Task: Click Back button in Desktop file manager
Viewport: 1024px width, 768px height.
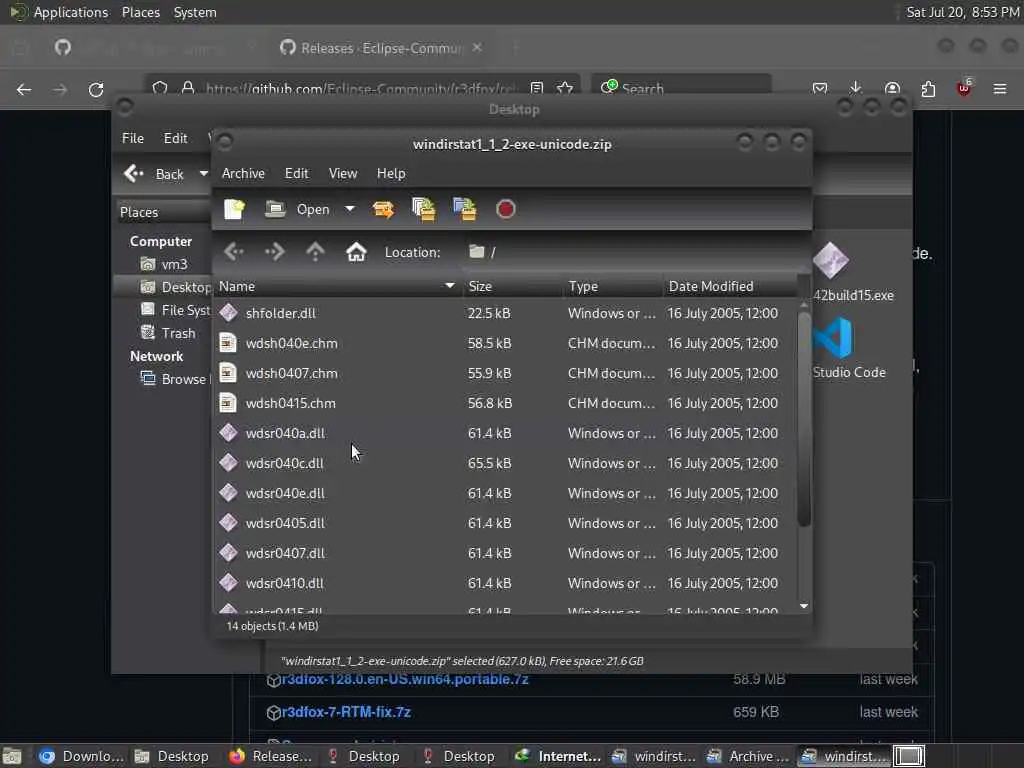Action: [x=155, y=174]
